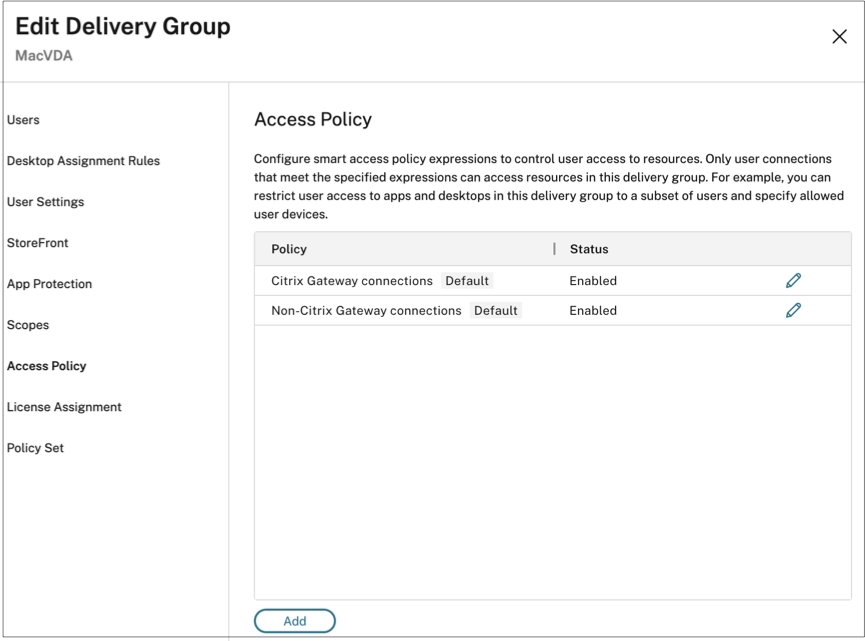
Task: Navigate to License Assignment
Action: pyautogui.click(x=64, y=407)
